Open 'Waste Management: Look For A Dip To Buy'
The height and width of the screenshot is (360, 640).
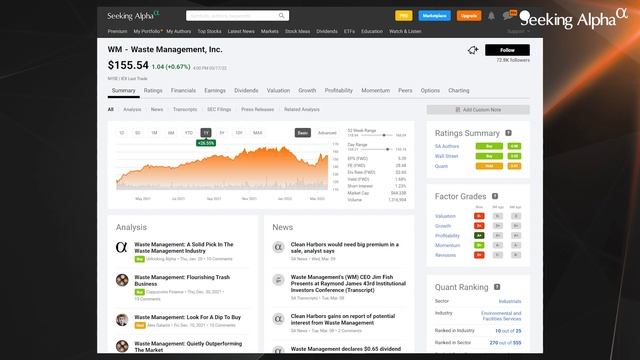[188, 317]
